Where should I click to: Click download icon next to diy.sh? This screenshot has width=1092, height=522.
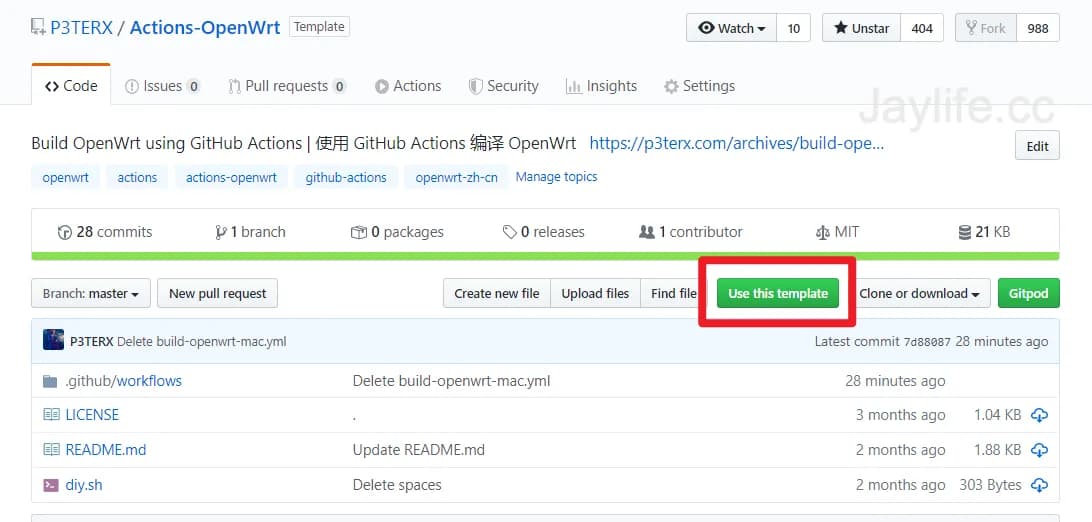pyautogui.click(x=1039, y=485)
